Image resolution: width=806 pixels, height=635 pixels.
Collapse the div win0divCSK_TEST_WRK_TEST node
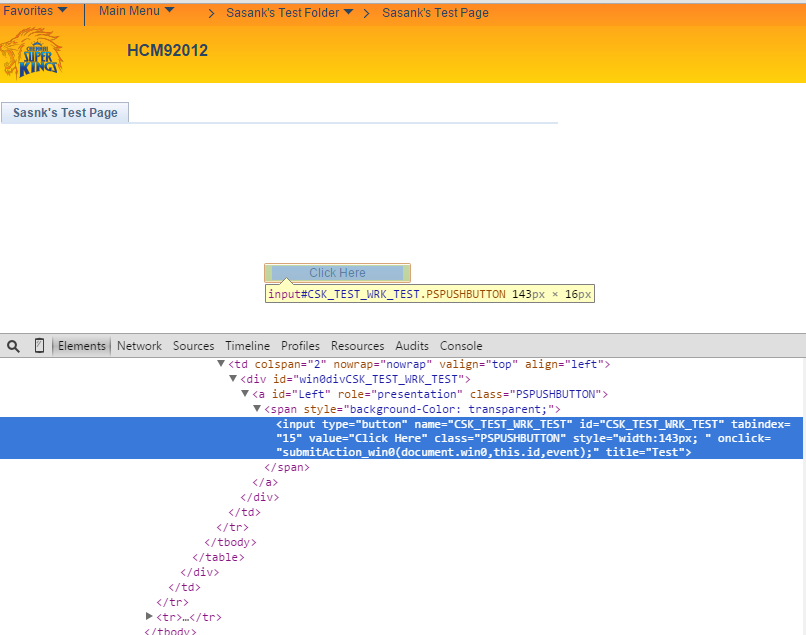(233, 378)
